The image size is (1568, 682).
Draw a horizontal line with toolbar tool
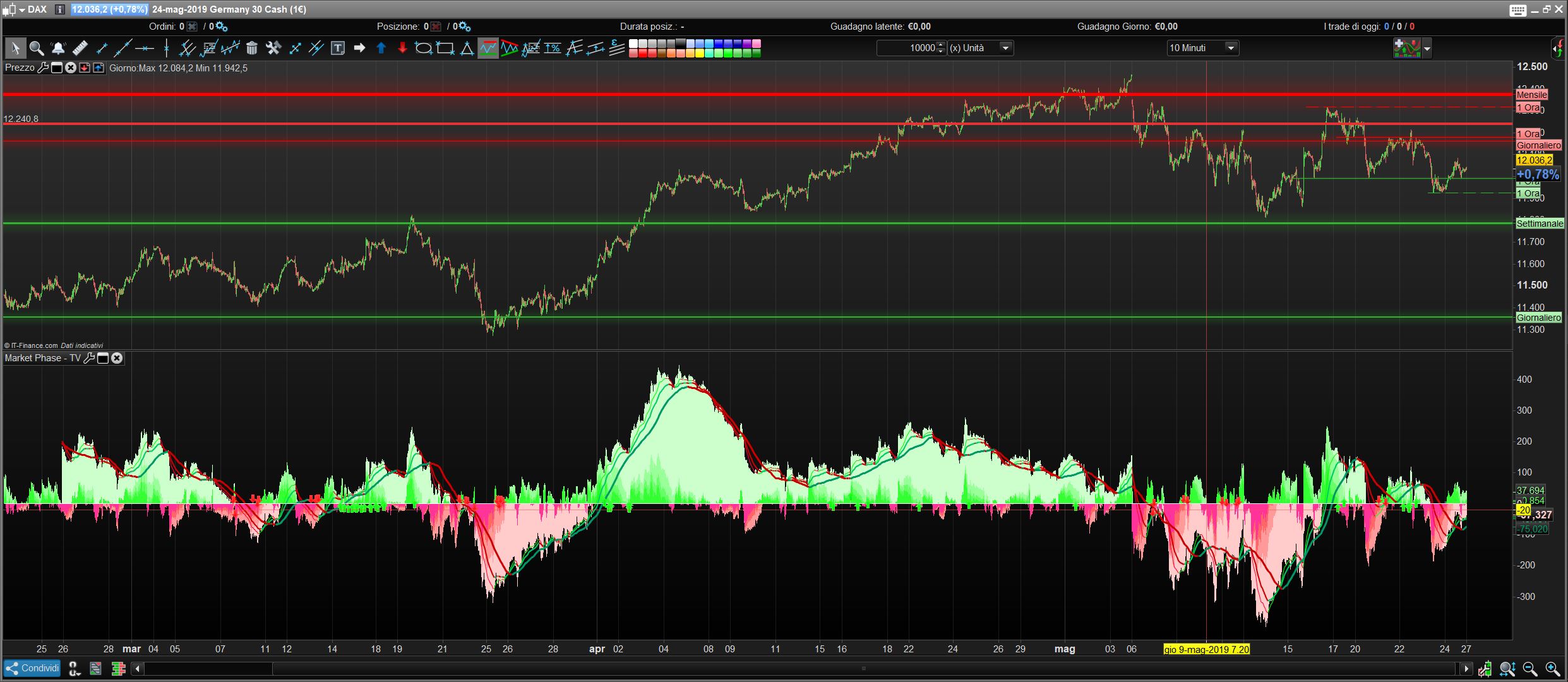145,48
